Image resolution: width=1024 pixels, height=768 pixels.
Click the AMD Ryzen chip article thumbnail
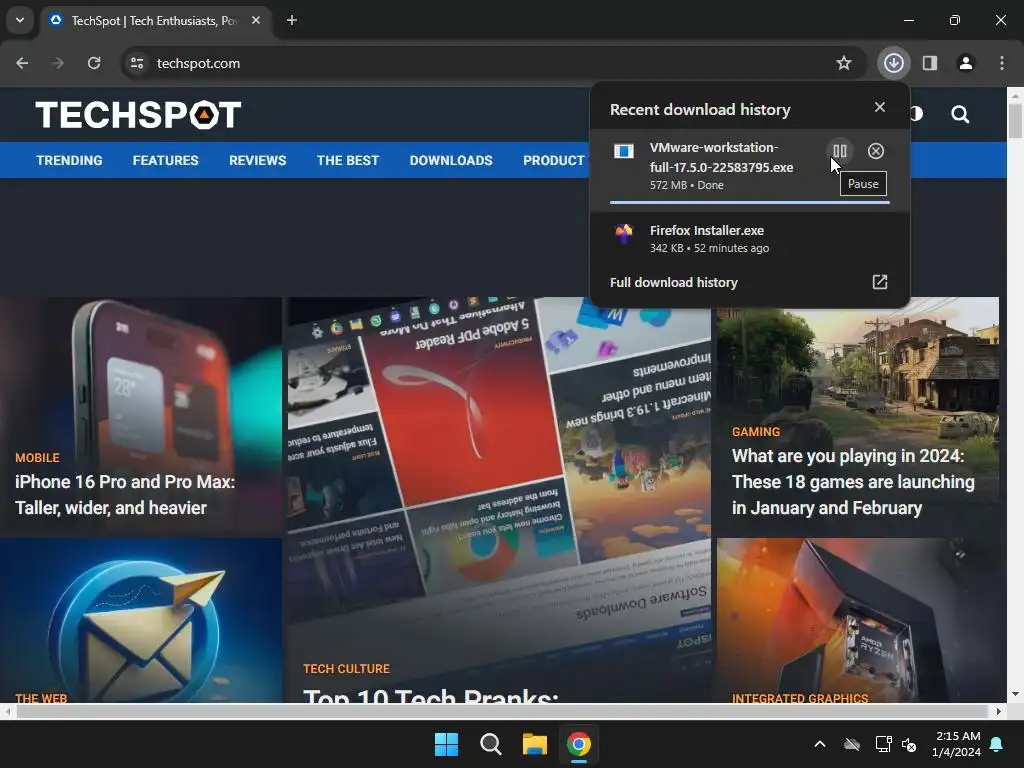click(x=857, y=620)
